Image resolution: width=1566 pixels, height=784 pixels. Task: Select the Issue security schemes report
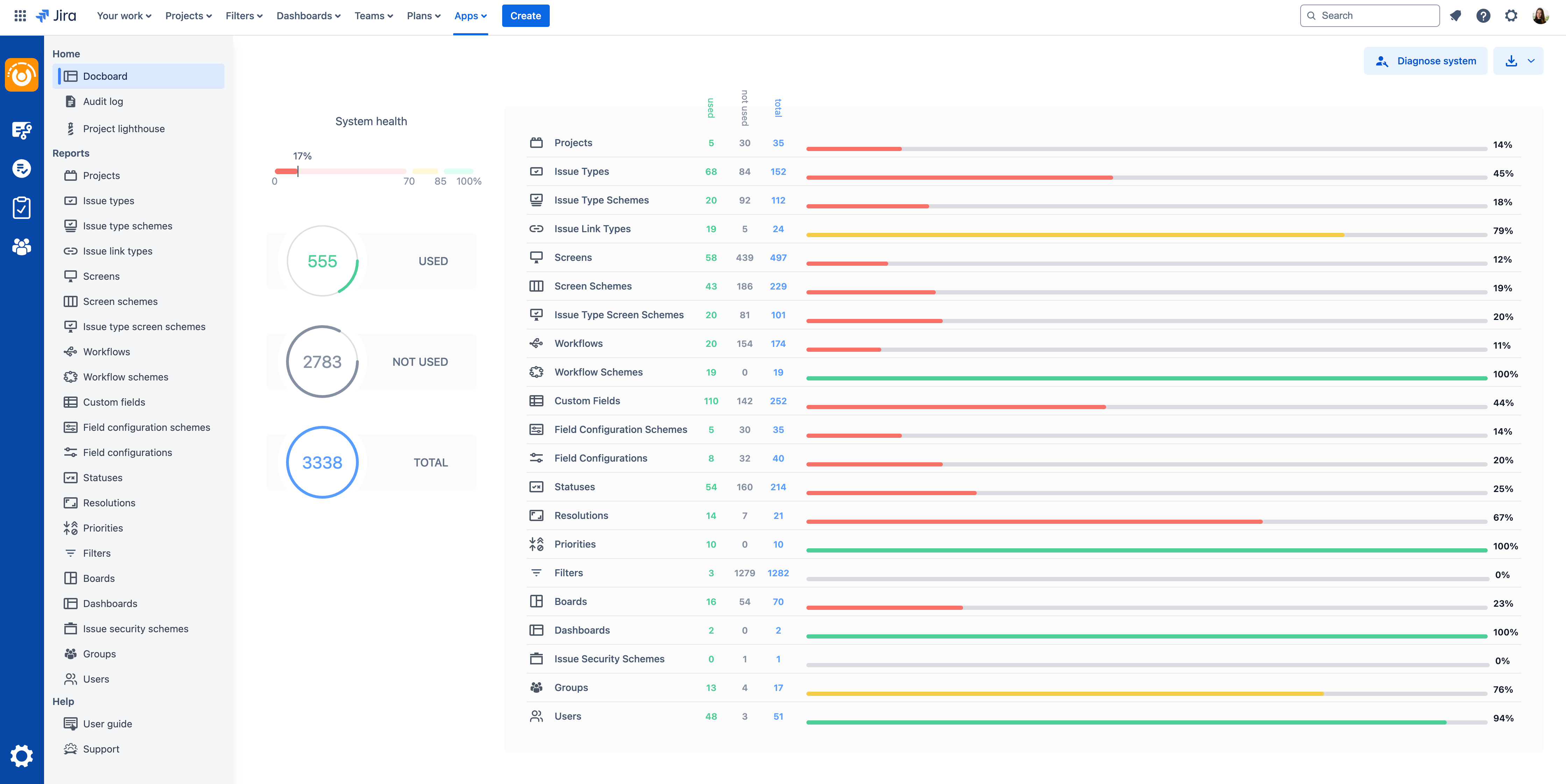pos(136,628)
